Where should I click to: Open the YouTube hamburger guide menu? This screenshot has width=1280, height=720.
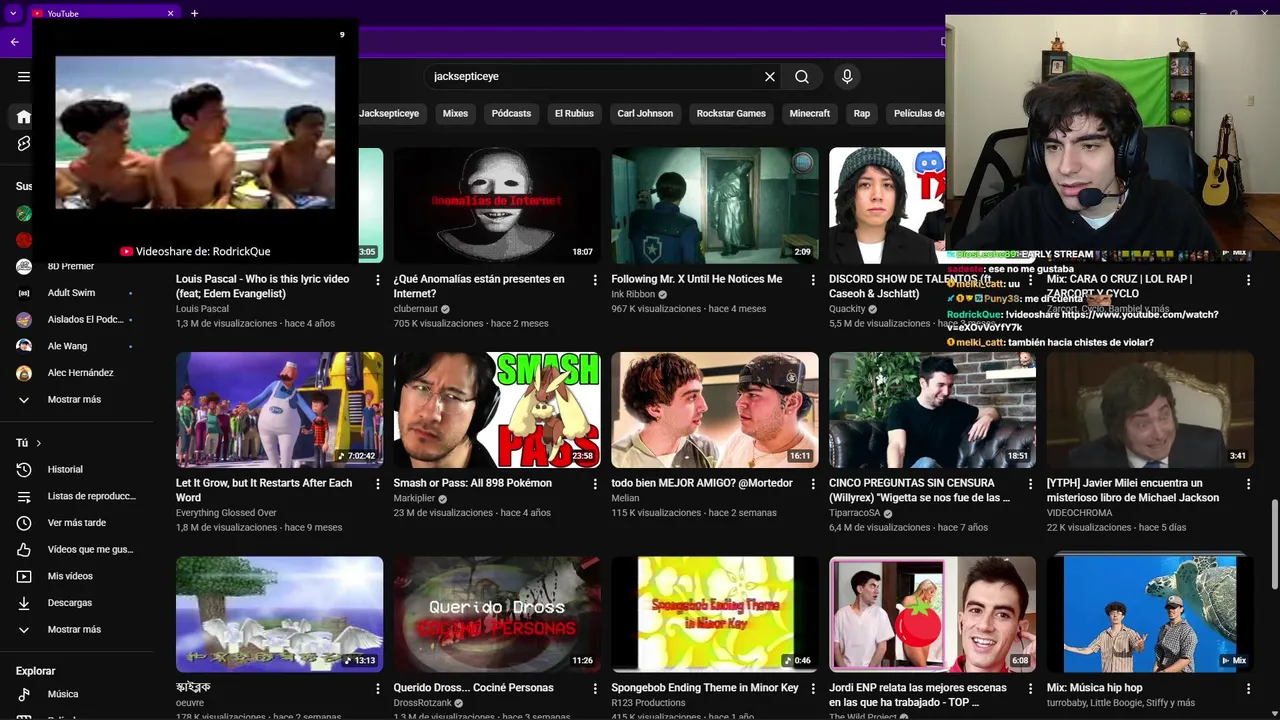coord(24,77)
